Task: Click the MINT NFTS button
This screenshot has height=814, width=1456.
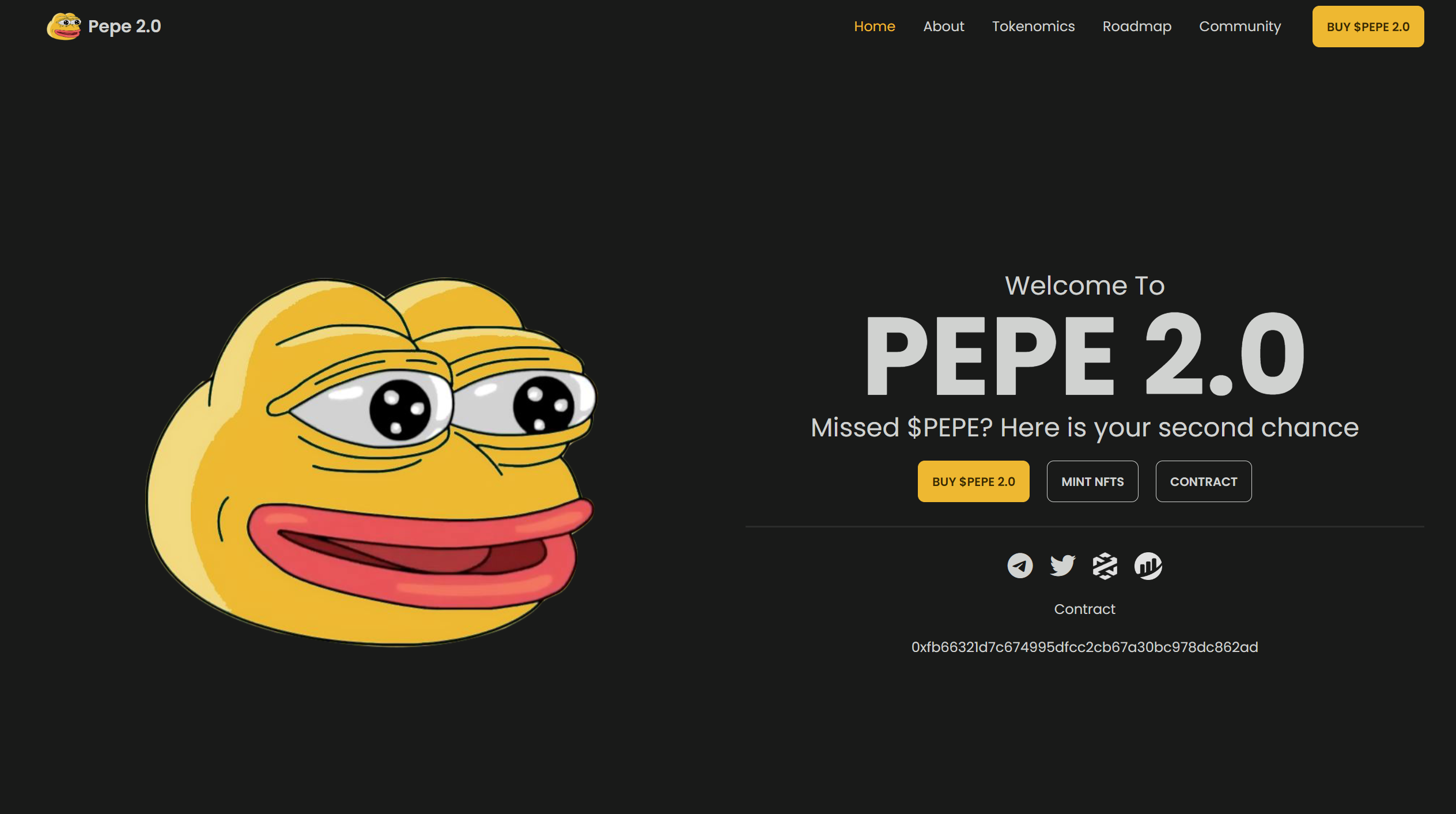Action: pyautogui.click(x=1092, y=481)
